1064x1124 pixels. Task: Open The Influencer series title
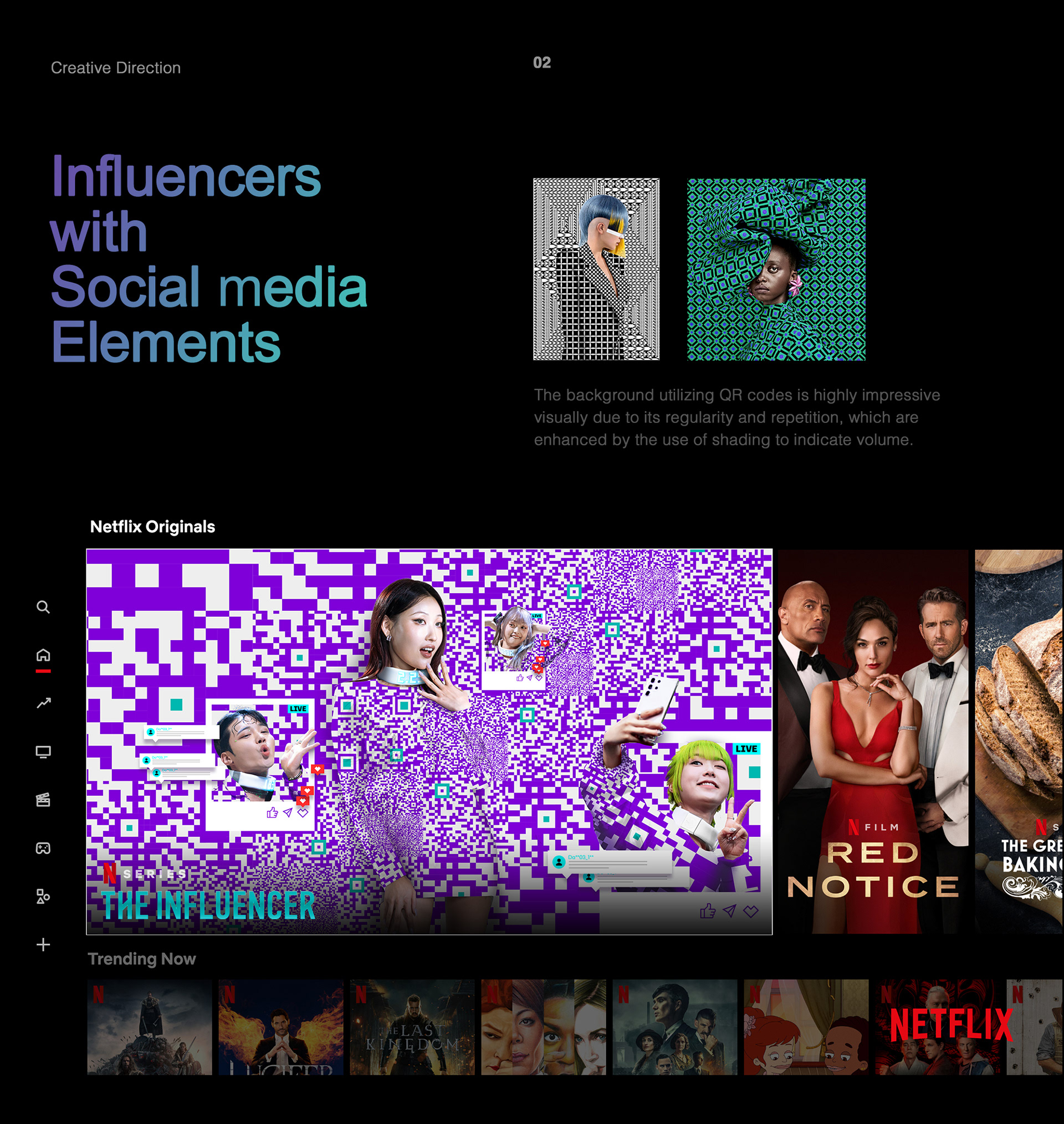pos(208,906)
